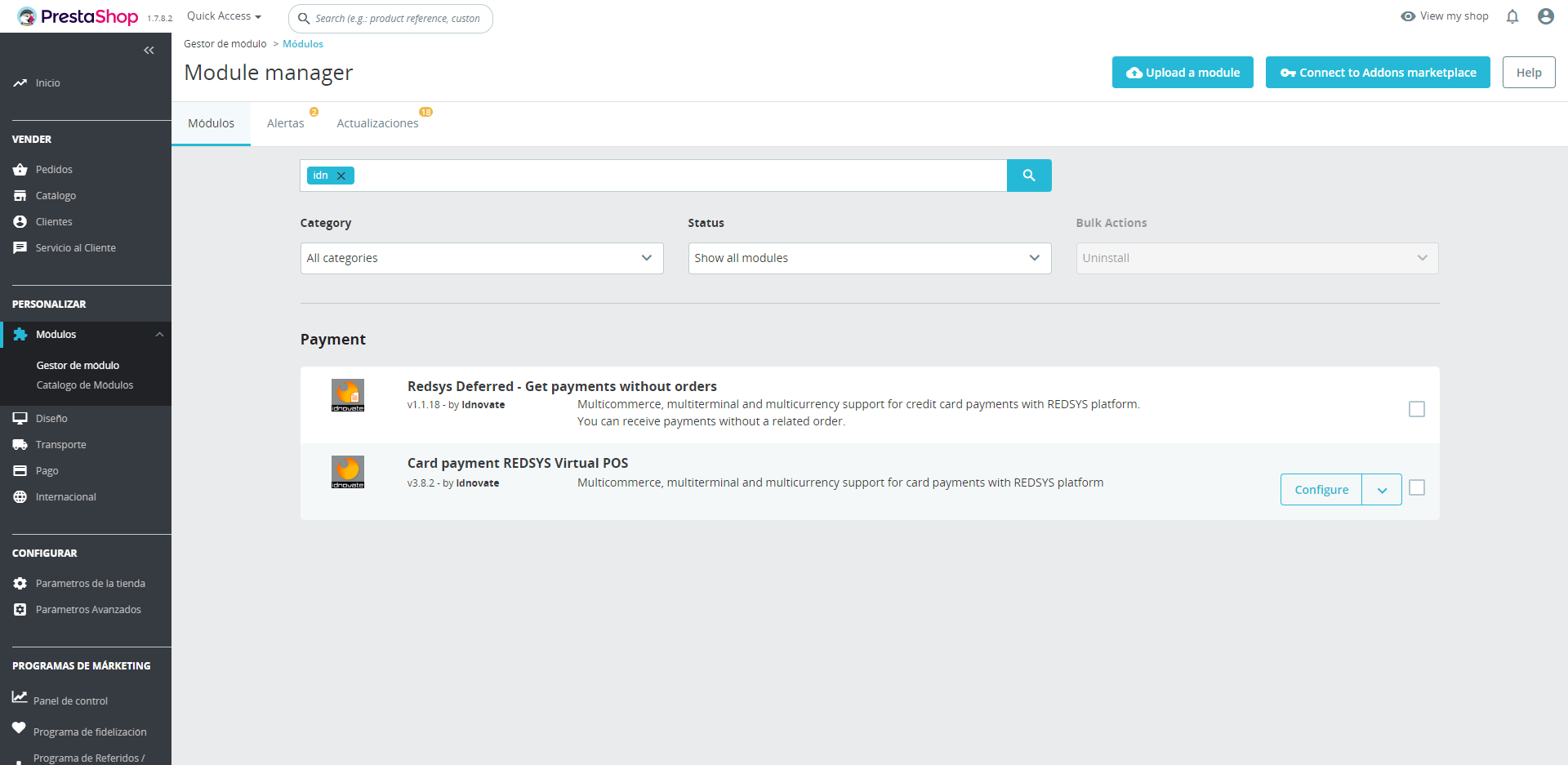
Task: Open the Bulk Actions Uninstall dropdown
Action: point(1258,258)
